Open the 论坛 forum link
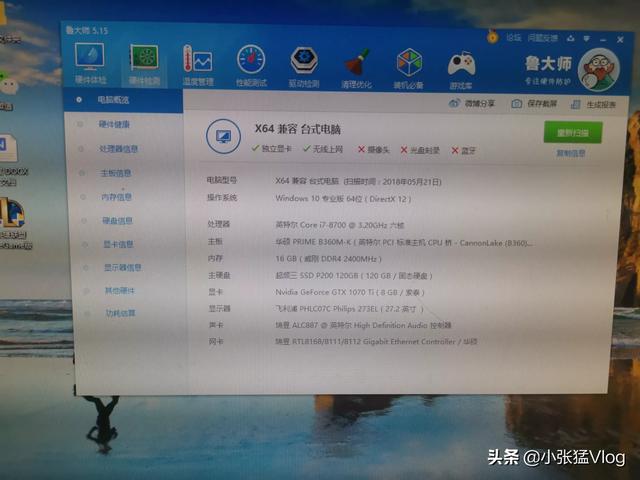 [513, 38]
